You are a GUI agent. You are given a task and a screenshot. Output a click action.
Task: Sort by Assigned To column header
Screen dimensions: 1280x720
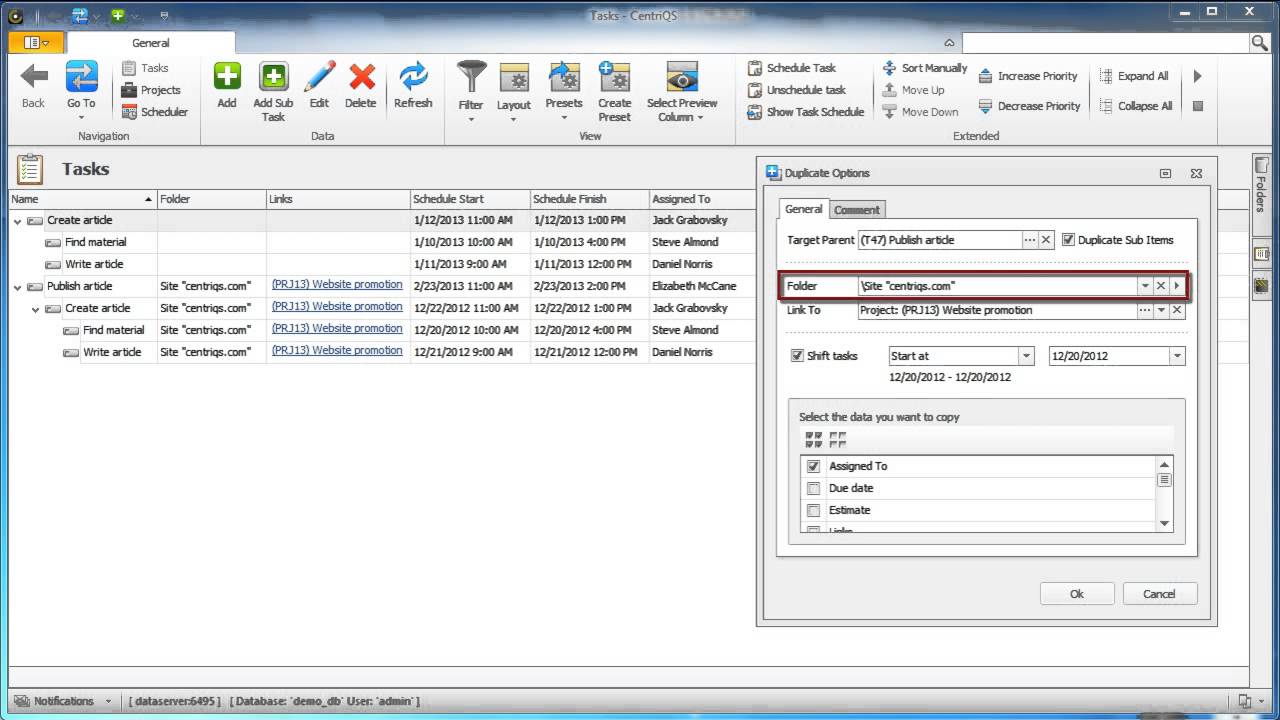point(703,199)
